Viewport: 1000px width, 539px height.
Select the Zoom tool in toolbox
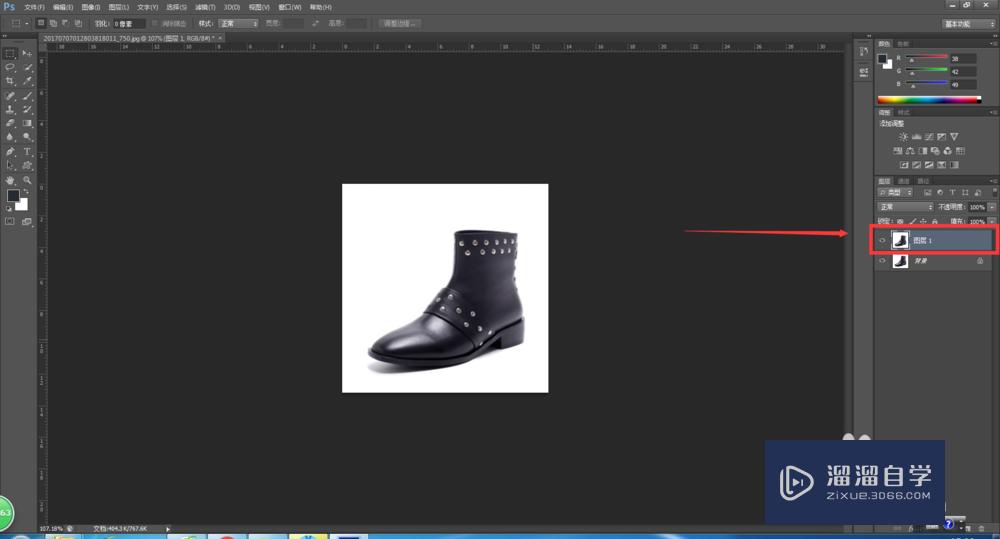27,180
